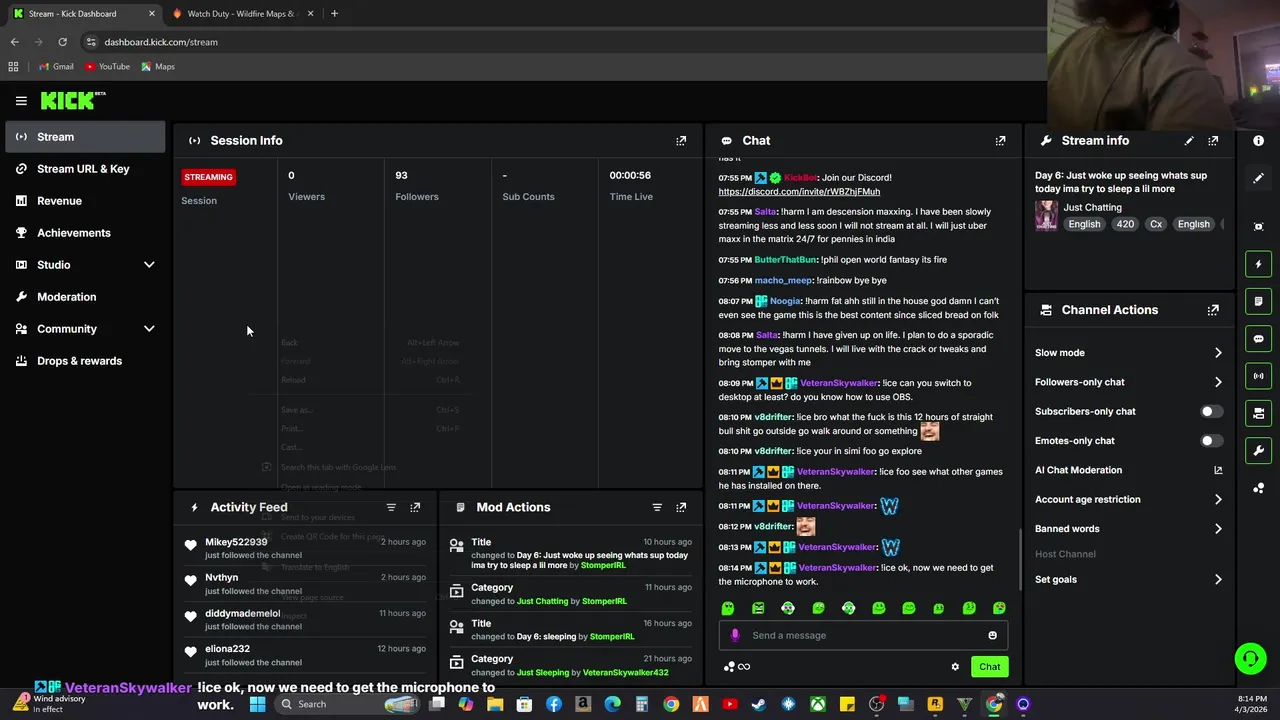The image size is (1280, 720).
Task: Open Banned words settings
Action: tap(1129, 529)
